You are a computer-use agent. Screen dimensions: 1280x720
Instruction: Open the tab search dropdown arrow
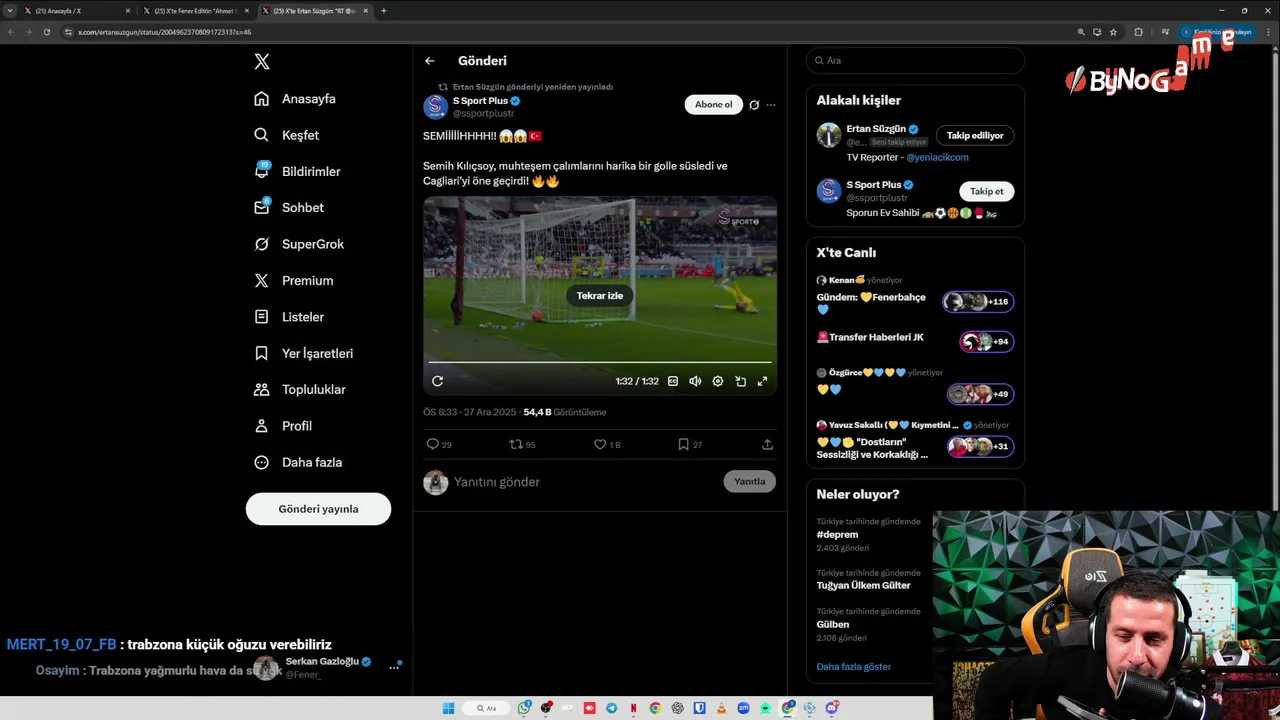pyautogui.click(x=10, y=11)
